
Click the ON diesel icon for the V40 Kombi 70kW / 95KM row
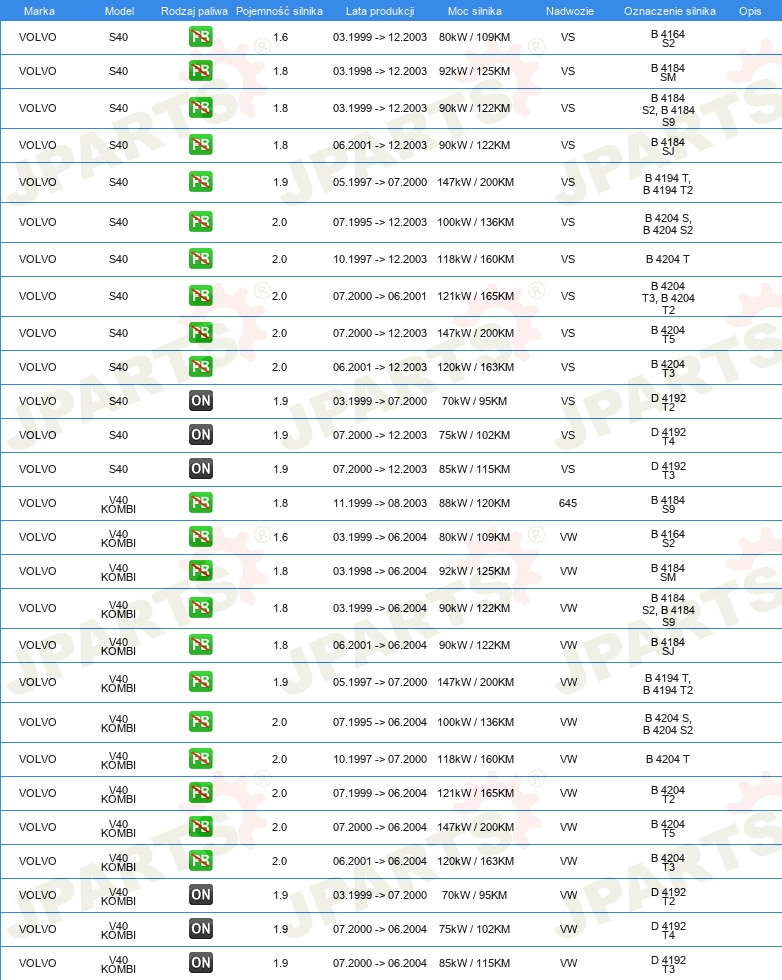click(201, 894)
